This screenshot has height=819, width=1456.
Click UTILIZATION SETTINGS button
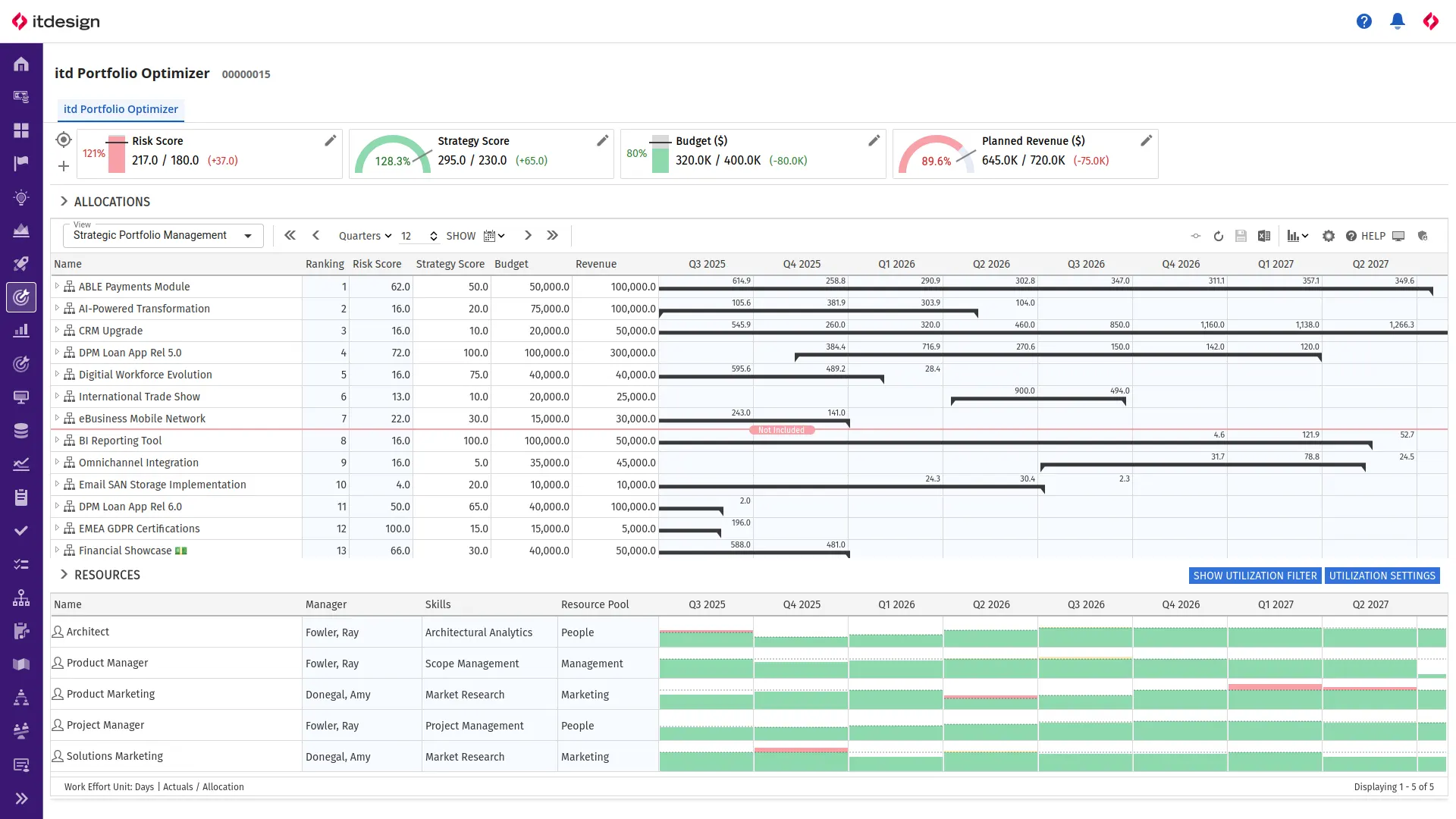click(1382, 576)
